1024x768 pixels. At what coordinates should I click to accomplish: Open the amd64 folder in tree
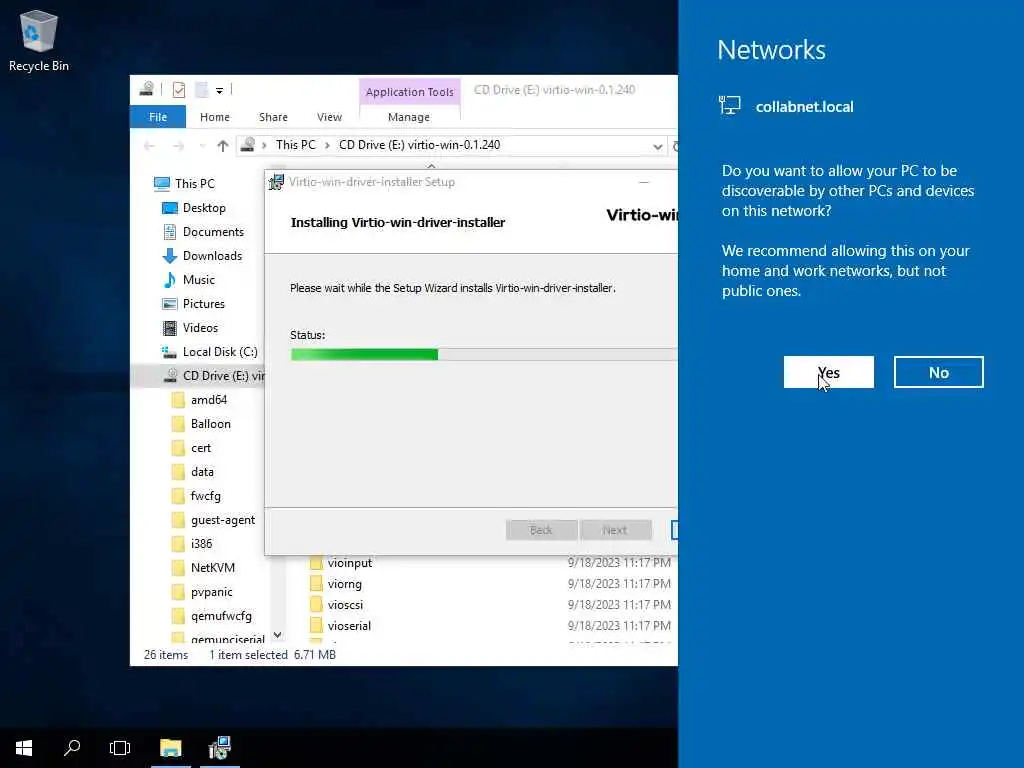(x=208, y=400)
